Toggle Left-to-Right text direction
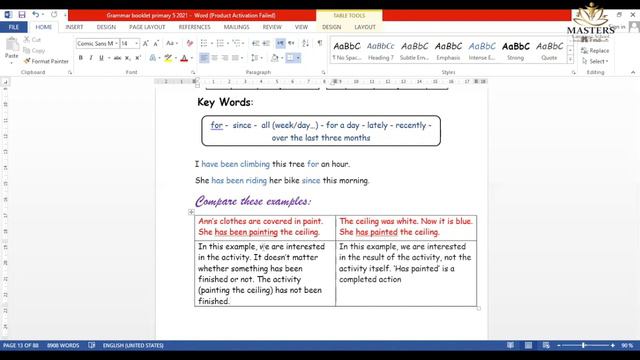The image size is (640, 360). 280,43
